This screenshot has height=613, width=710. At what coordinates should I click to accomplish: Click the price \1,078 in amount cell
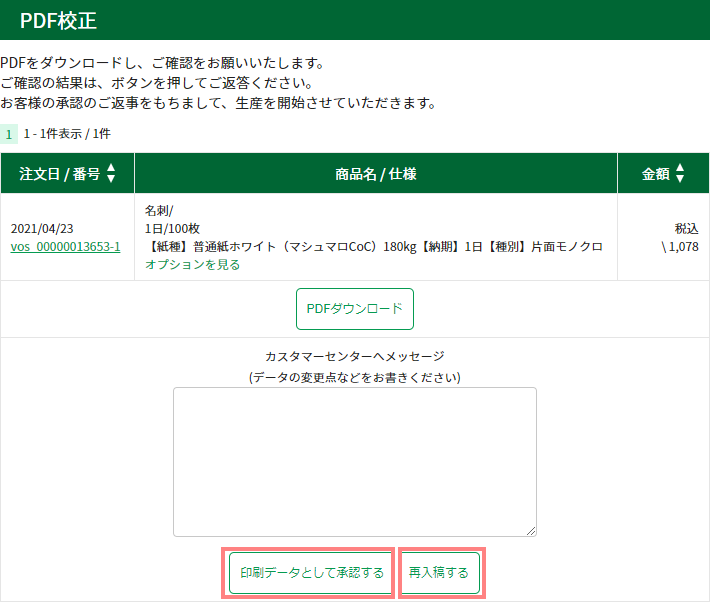pyautogui.click(x=680, y=246)
